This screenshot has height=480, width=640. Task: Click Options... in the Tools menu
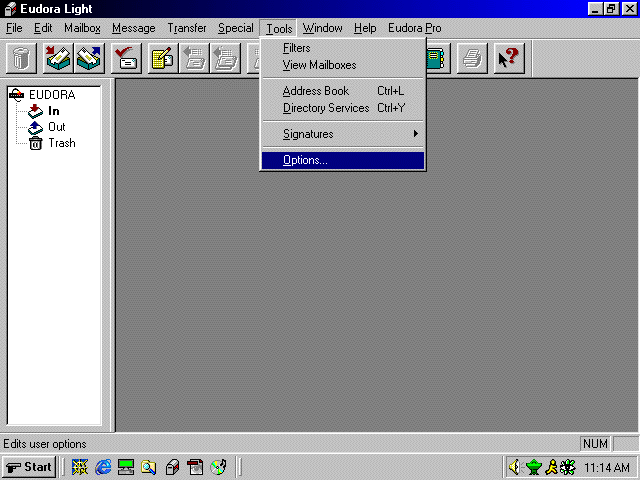point(342,160)
